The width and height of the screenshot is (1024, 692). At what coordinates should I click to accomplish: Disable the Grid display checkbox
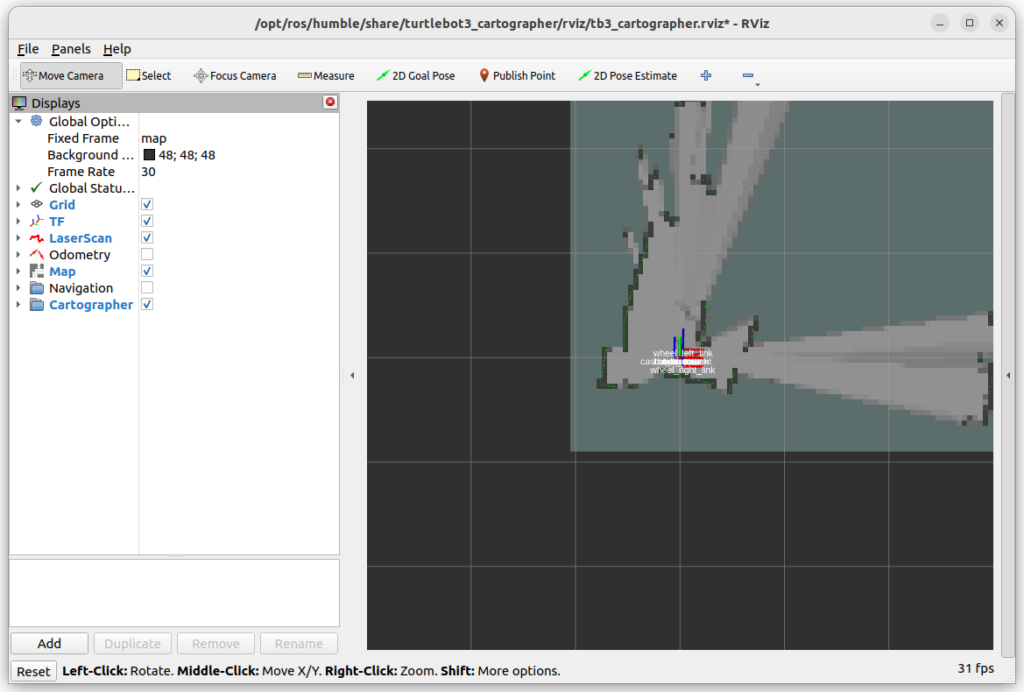[147, 204]
